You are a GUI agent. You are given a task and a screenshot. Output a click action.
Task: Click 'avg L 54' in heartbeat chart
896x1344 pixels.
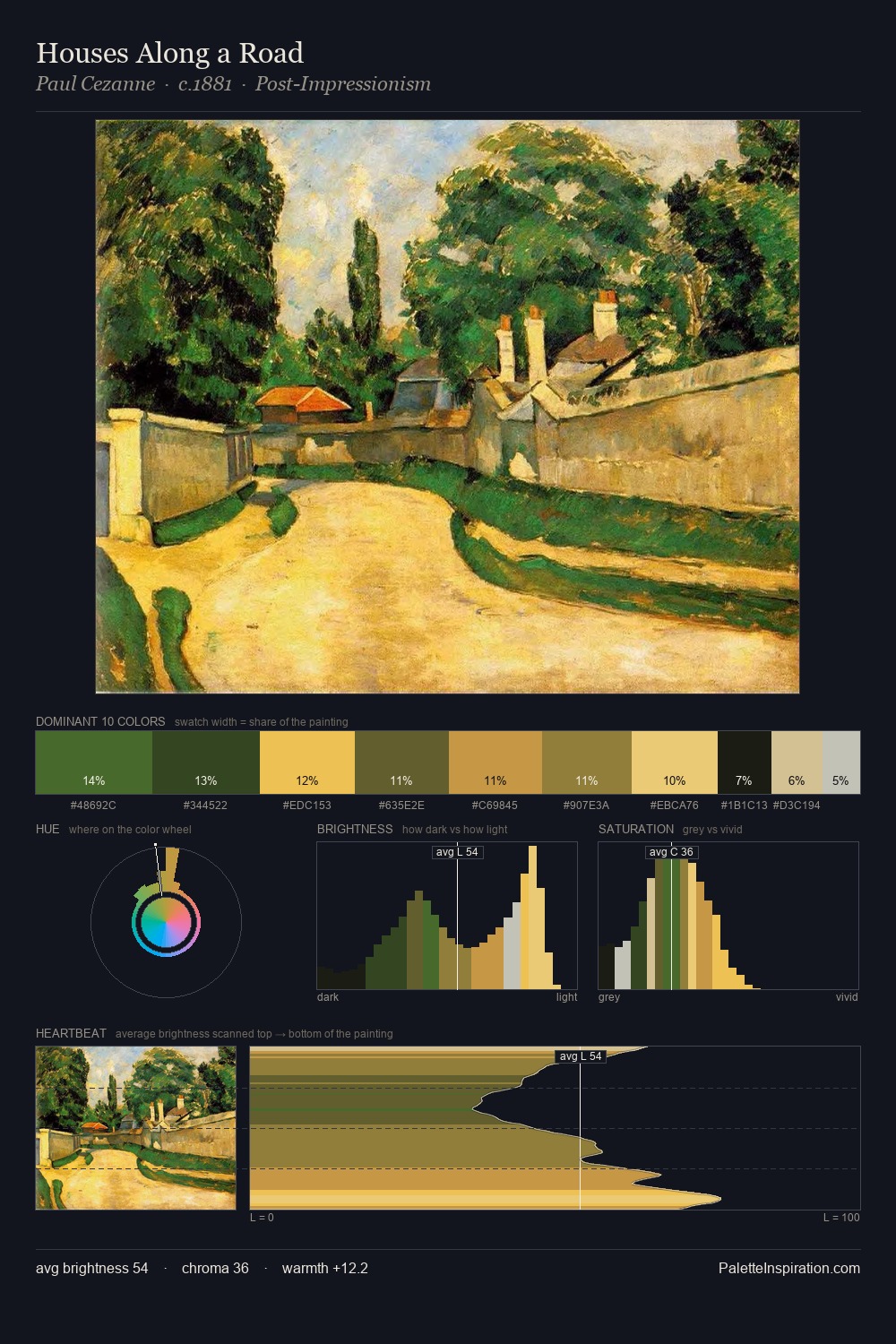tap(581, 1056)
